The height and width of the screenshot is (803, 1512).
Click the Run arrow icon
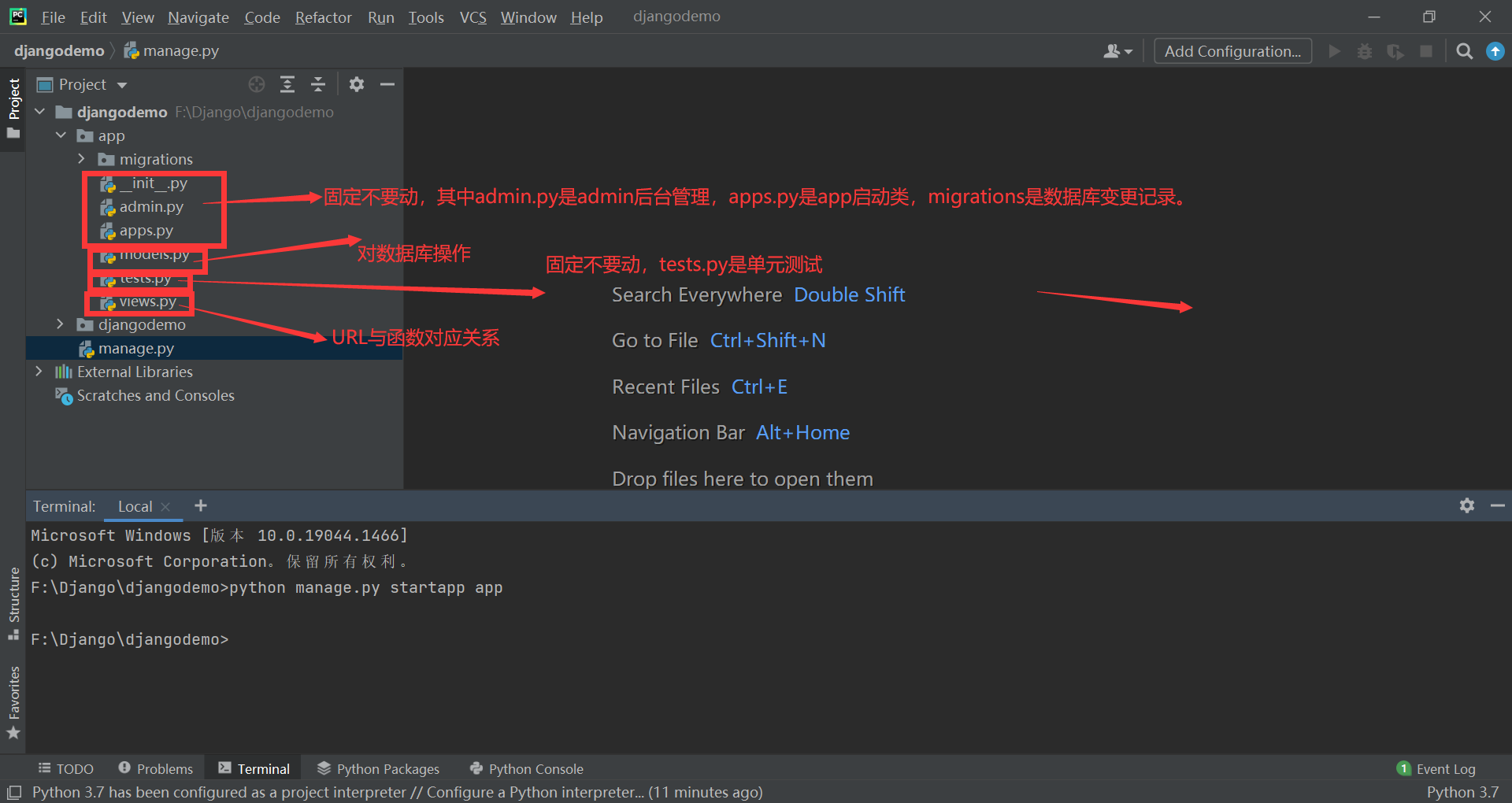pos(1334,51)
